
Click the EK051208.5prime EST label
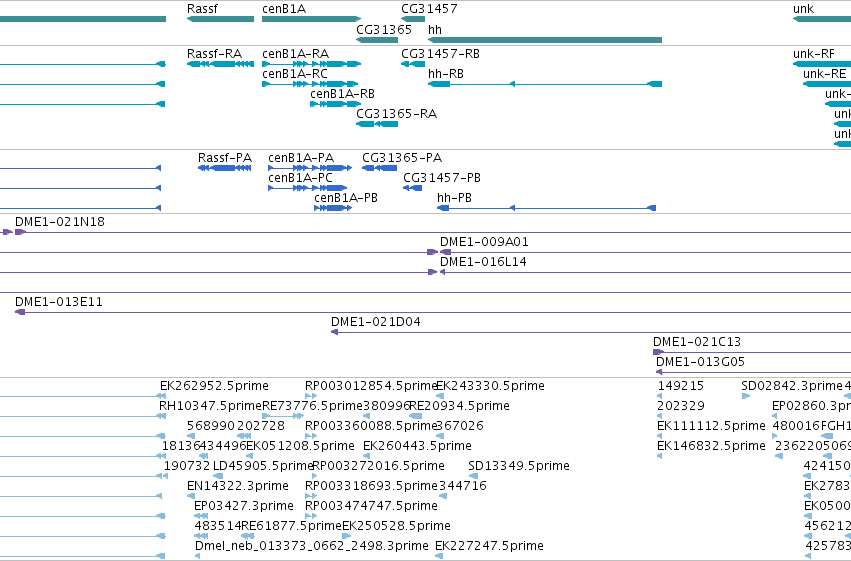[301, 446]
